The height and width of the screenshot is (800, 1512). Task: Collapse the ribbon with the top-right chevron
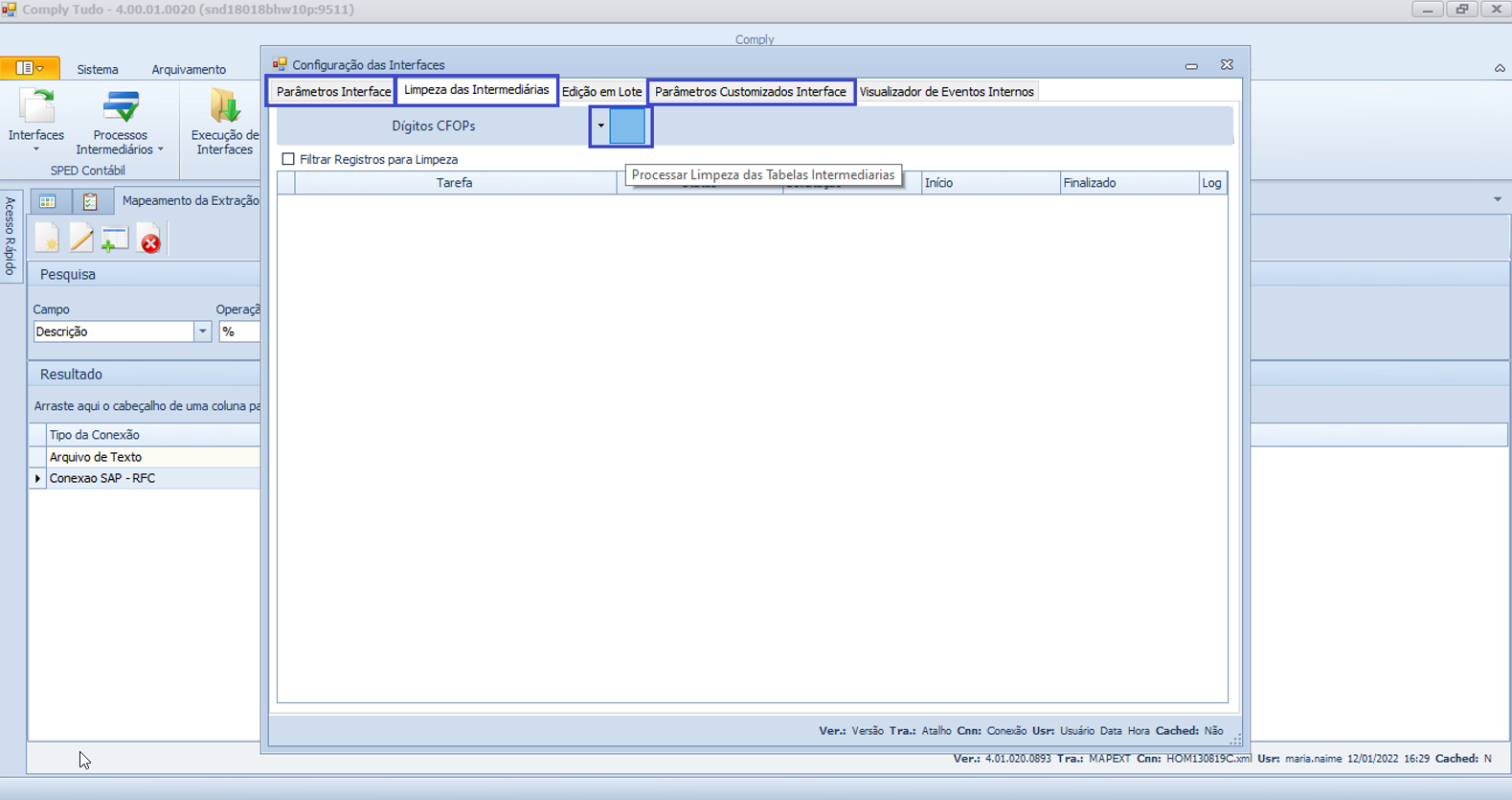coord(1500,68)
